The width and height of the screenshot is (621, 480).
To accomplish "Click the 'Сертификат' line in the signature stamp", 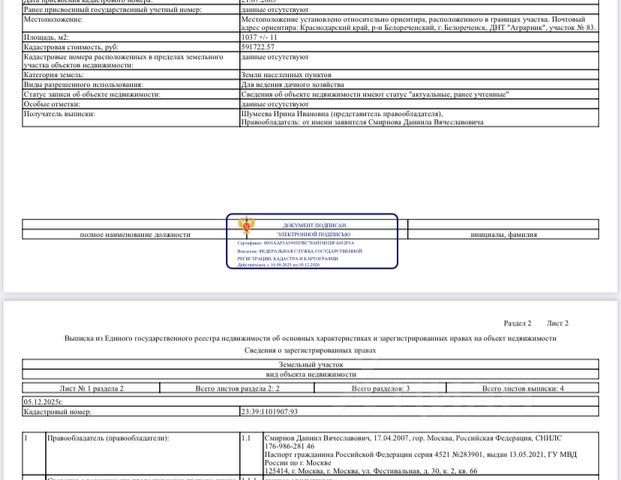I will coord(296,243).
